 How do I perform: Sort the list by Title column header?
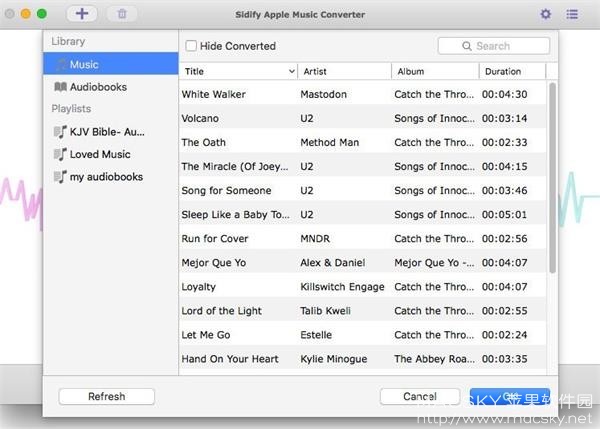coord(238,71)
